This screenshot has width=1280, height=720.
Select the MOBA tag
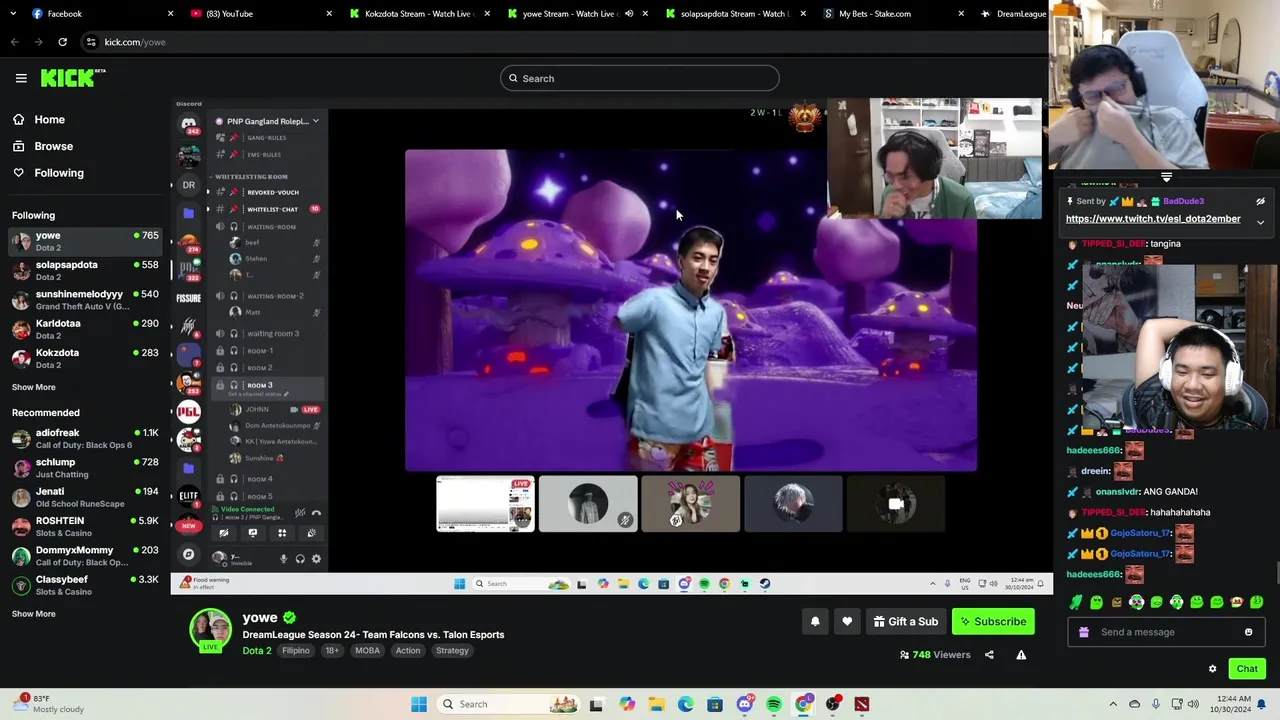367,651
